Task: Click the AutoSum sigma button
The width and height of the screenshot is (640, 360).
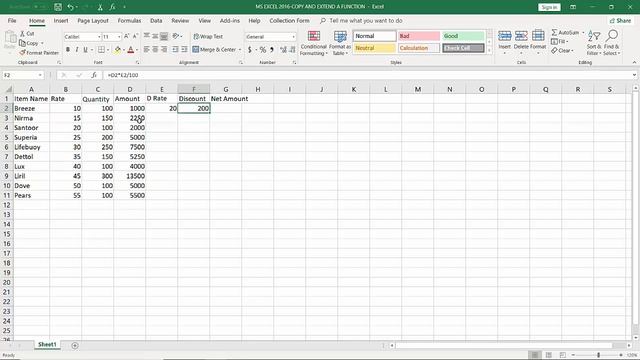Action: [x=565, y=32]
